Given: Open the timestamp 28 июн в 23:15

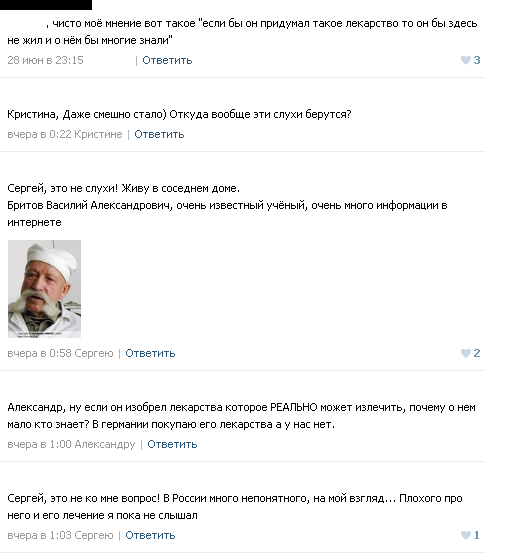Looking at the screenshot, I should [x=45, y=60].
